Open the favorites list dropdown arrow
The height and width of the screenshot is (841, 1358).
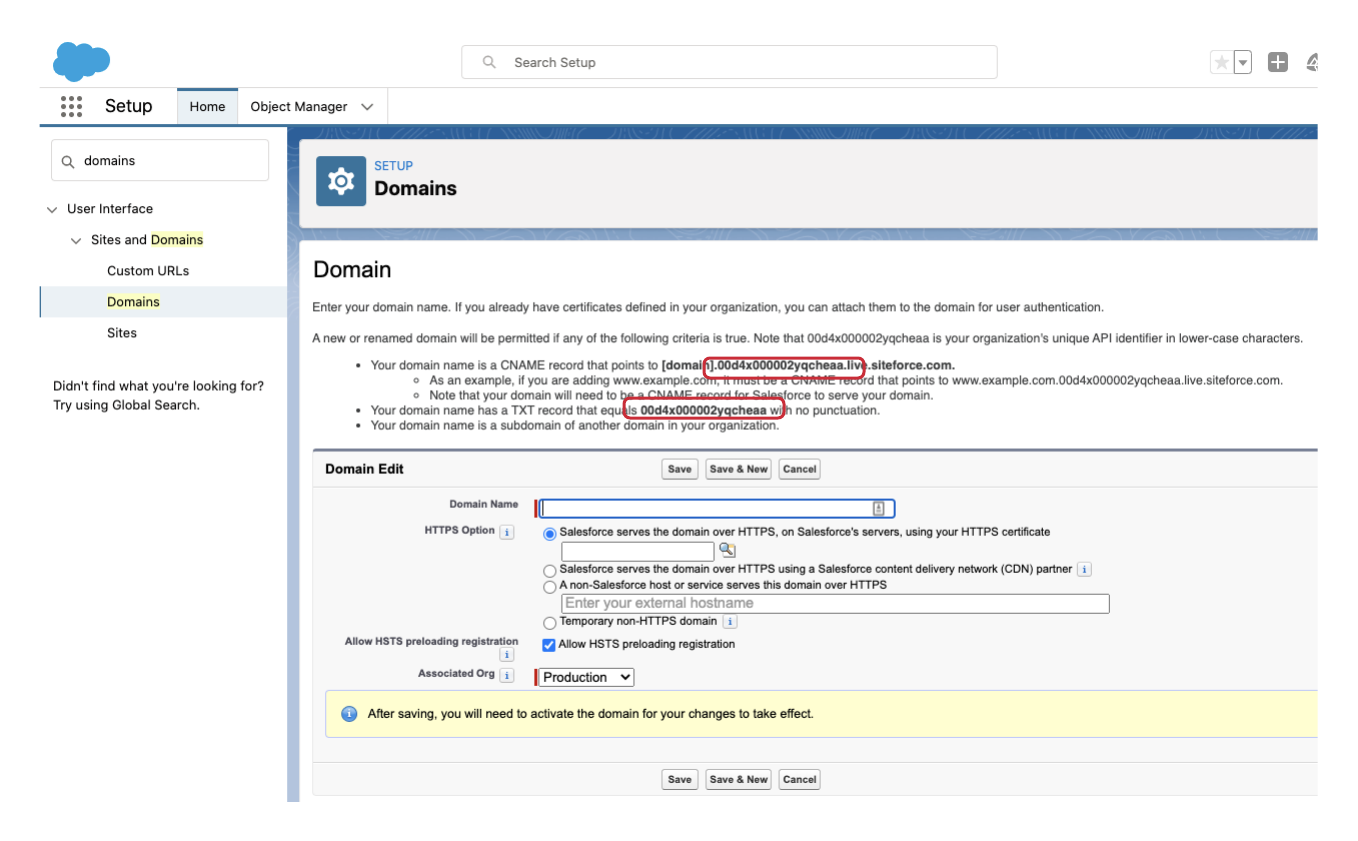(1243, 63)
